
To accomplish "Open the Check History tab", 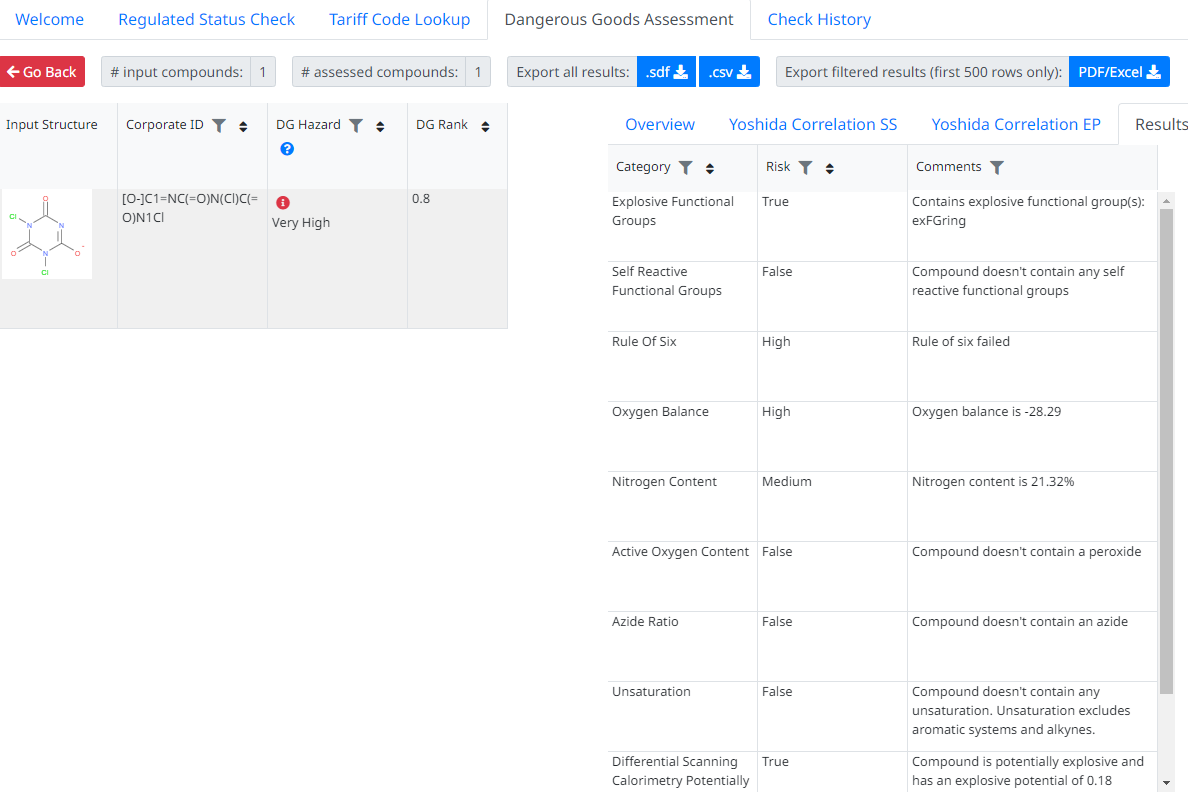I will point(819,20).
